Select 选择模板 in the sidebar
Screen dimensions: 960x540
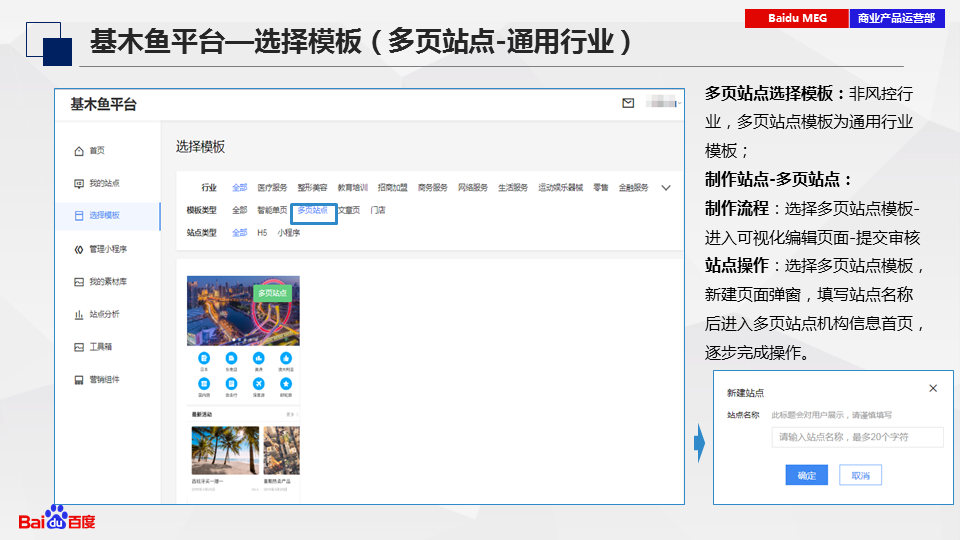point(108,216)
